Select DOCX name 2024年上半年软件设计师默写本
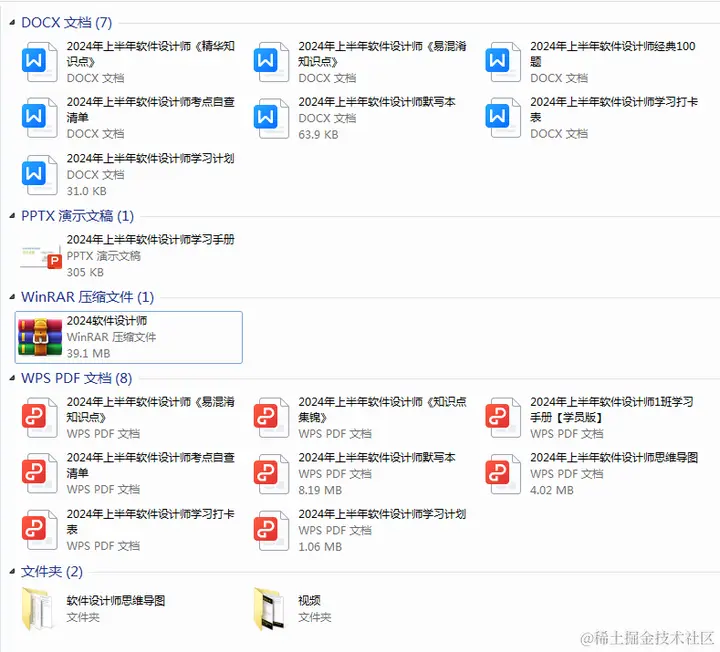 click(377, 102)
